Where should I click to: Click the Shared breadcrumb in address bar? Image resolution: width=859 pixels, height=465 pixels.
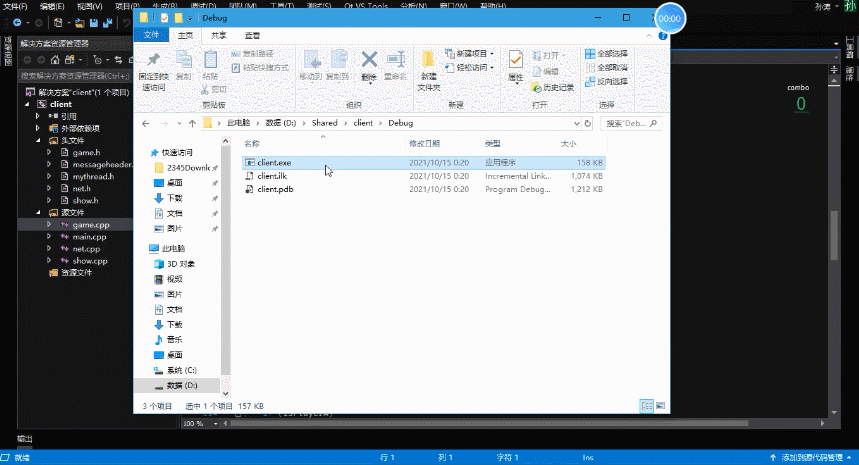pyautogui.click(x=324, y=123)
